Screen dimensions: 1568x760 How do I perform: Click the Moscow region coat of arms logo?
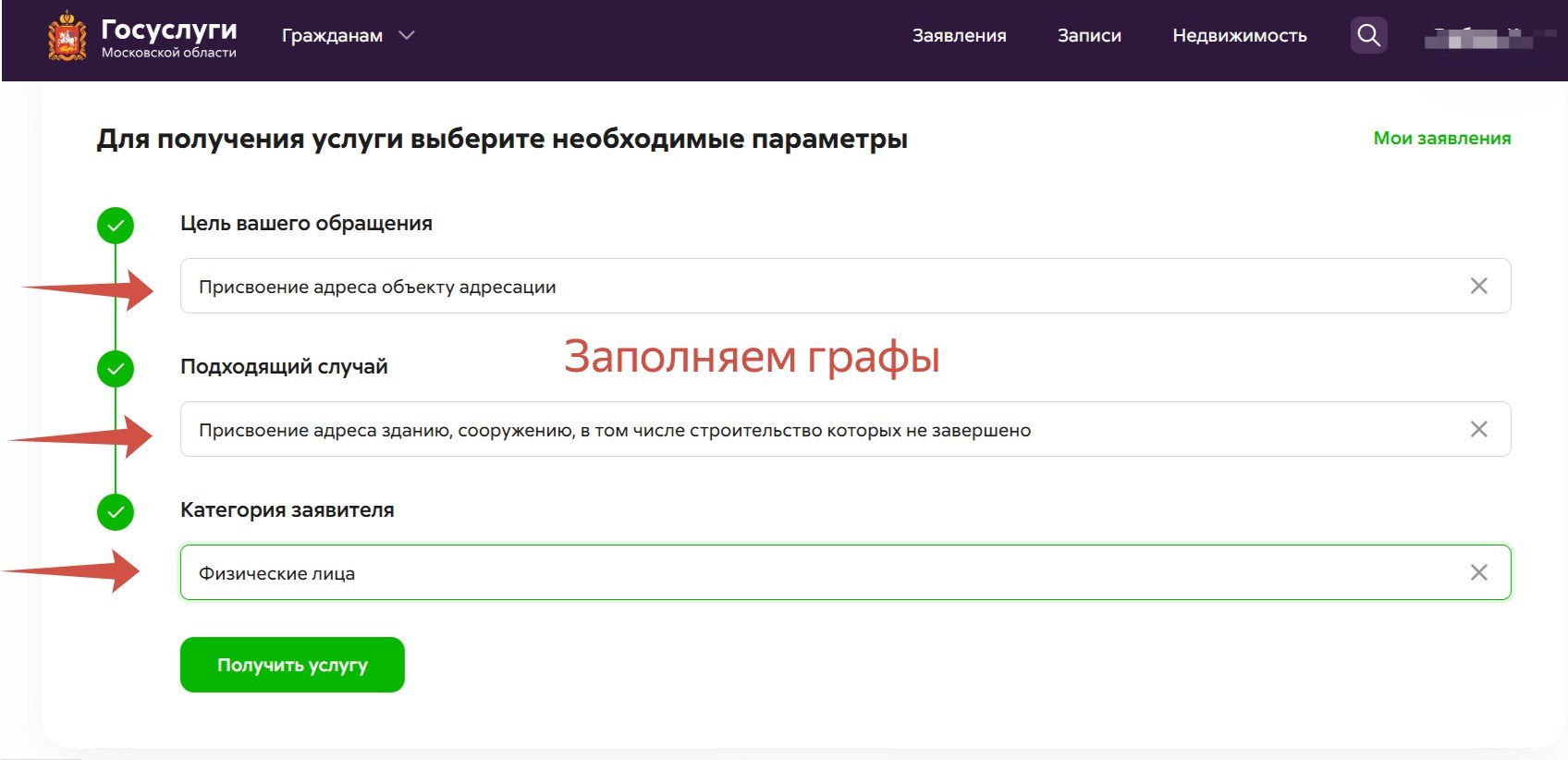click(x=67, y=36)
